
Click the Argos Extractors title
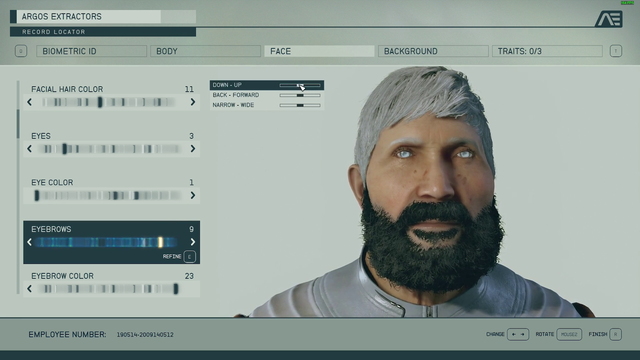62,16
